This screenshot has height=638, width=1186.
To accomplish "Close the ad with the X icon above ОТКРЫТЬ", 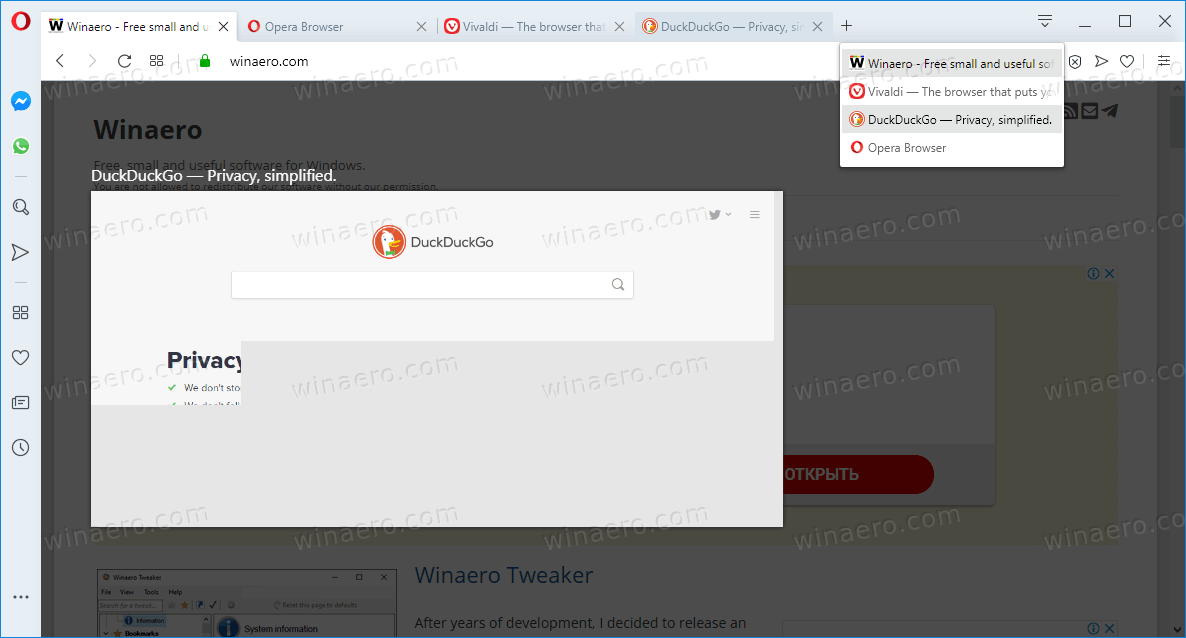I will [1109, 273].
